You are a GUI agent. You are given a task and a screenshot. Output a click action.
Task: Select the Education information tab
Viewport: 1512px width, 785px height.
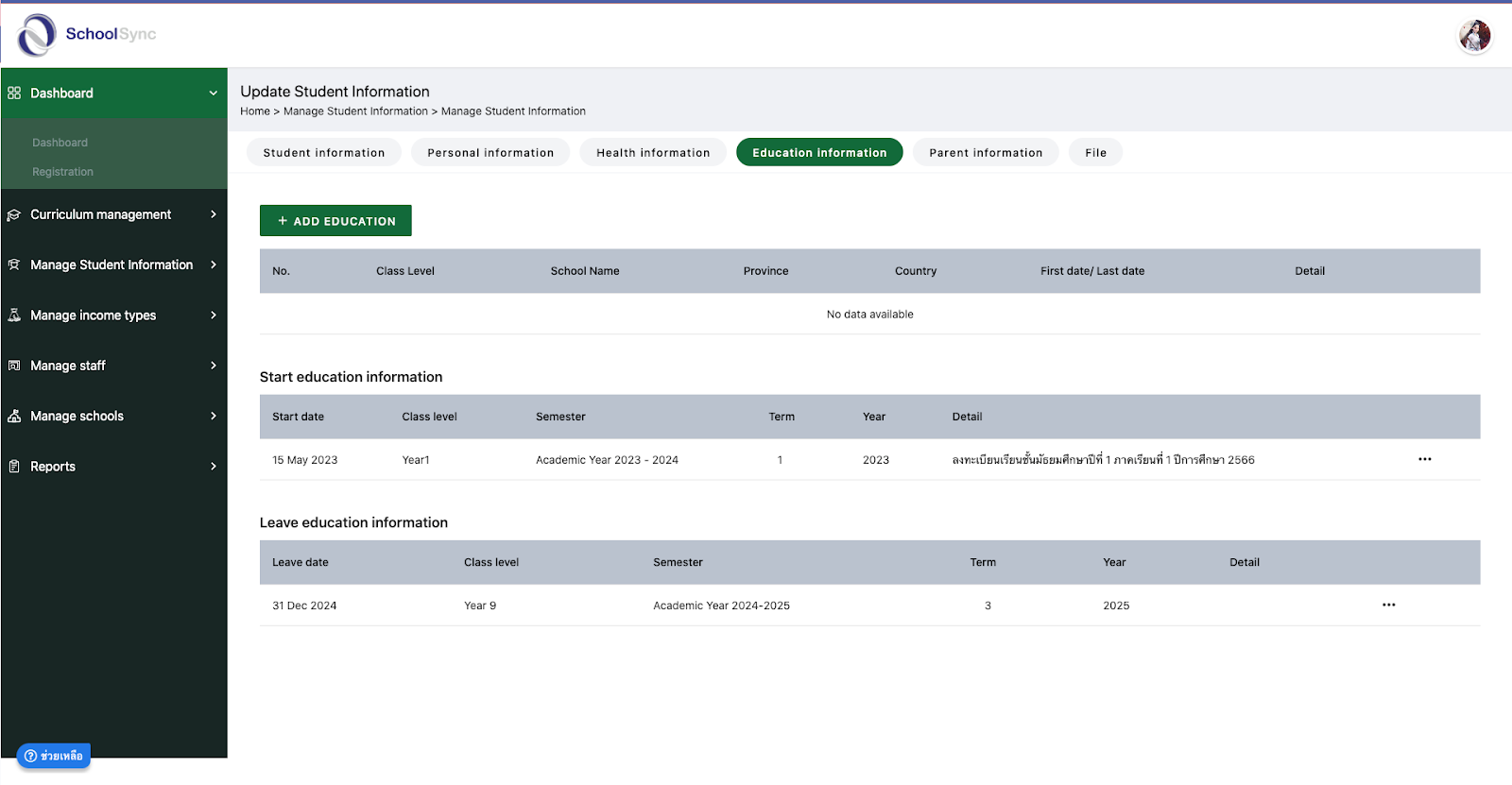tap(819, 152)
